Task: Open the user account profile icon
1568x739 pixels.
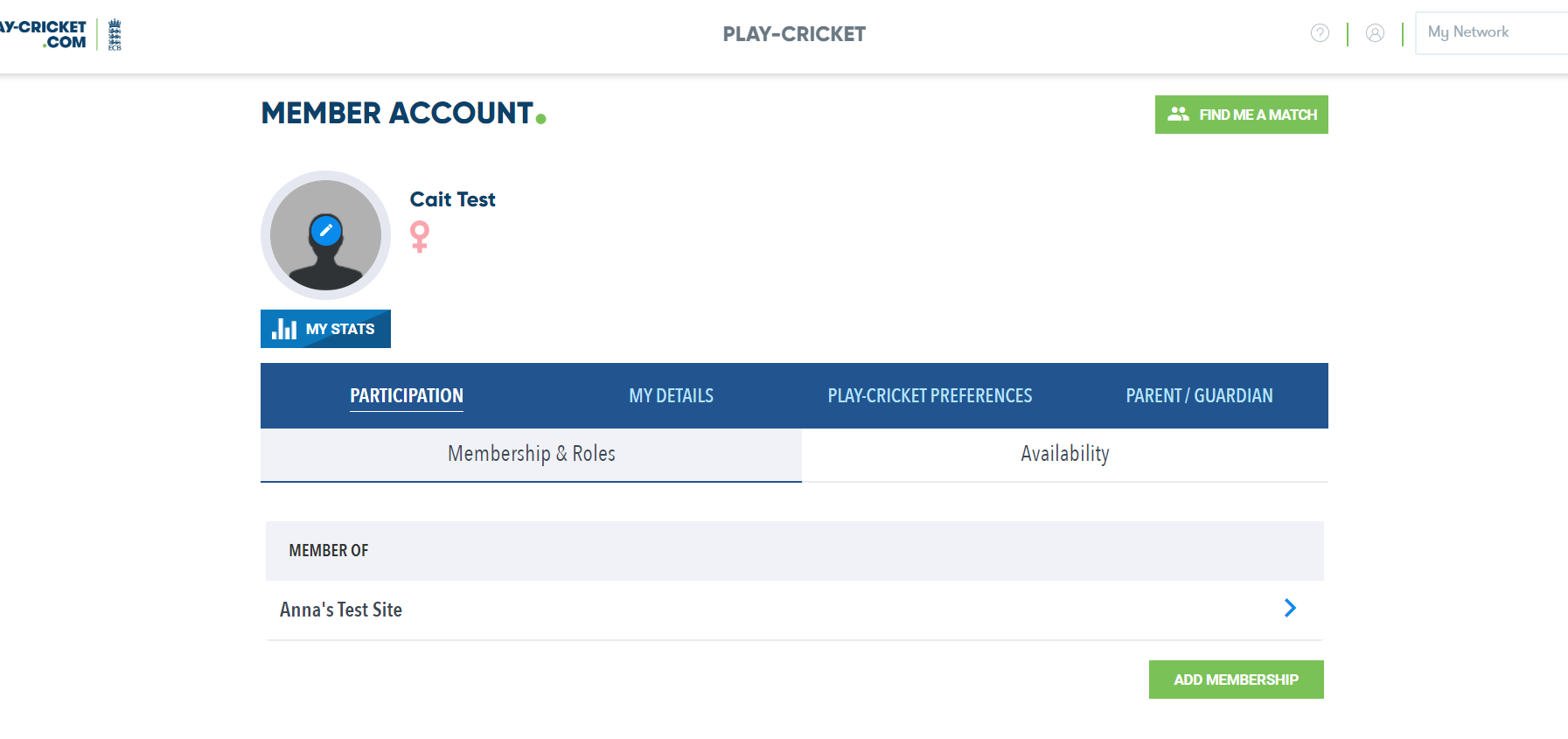Action: (x=1375, y=33)
